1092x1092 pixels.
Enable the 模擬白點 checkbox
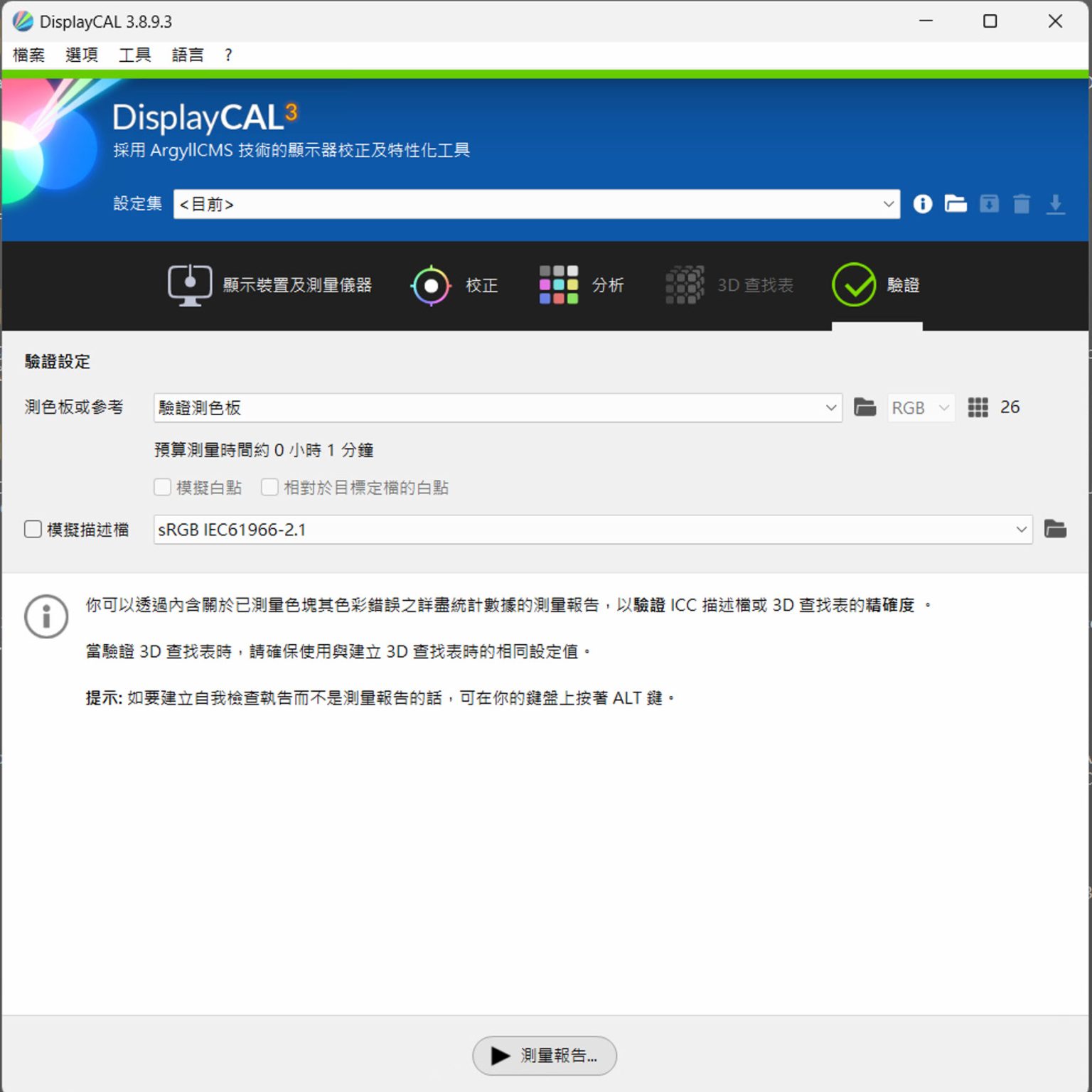pos(162,487)
